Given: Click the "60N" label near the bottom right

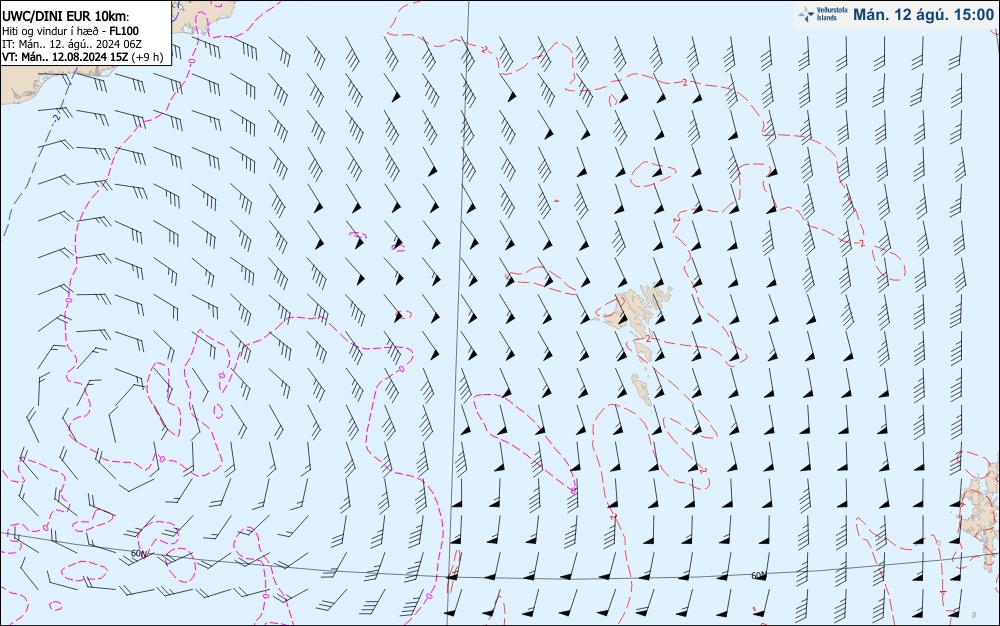Looking at the screenshot, I should point(758,576).
